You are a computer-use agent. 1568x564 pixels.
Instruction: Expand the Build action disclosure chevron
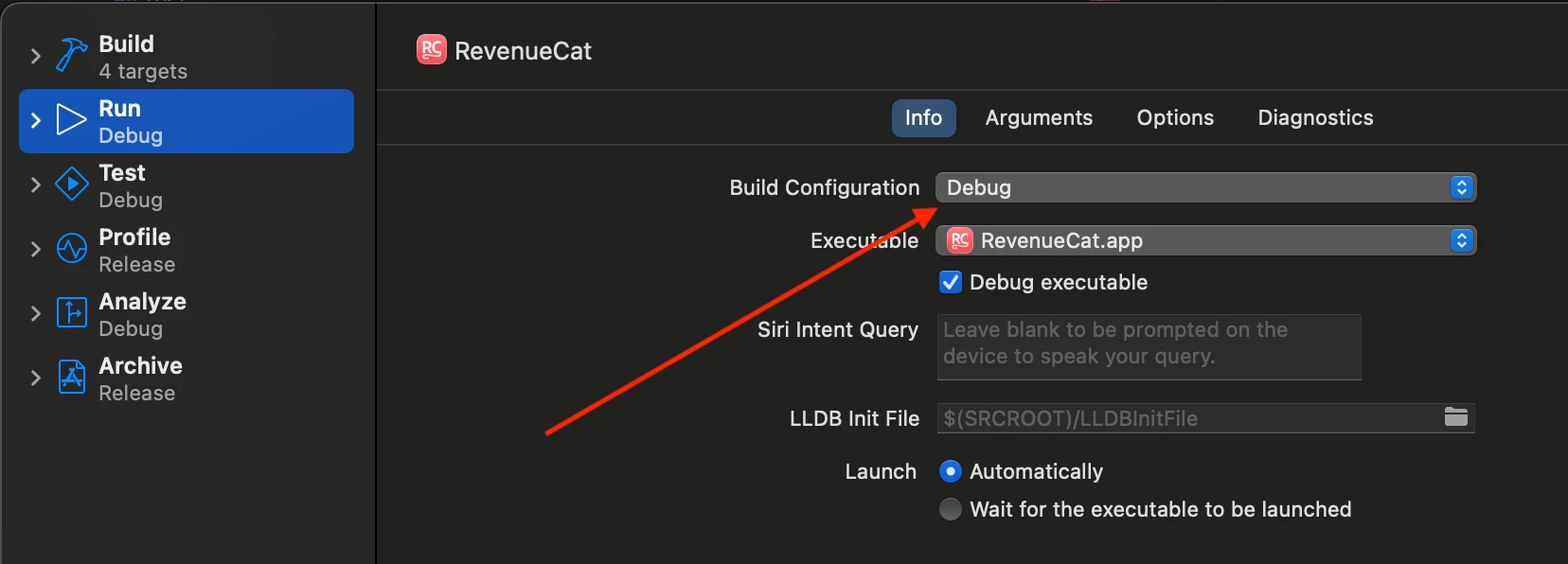coord(36,56)
